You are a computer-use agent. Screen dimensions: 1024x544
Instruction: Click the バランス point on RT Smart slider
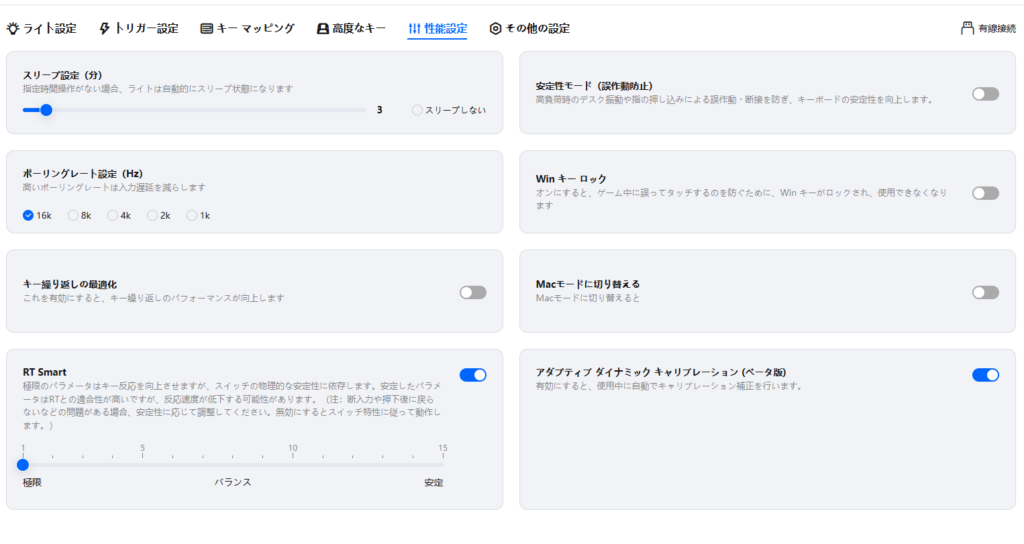click(x=232, y=464)
